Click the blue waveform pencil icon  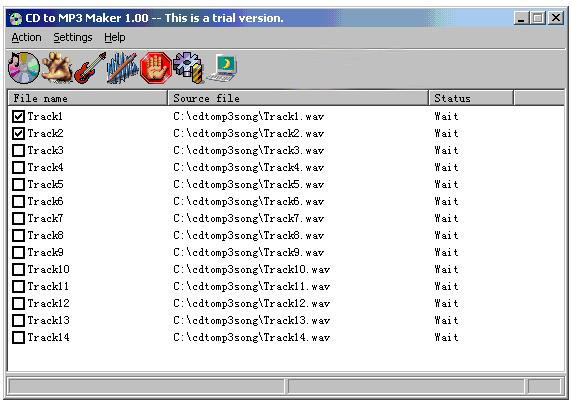point(122,68)
